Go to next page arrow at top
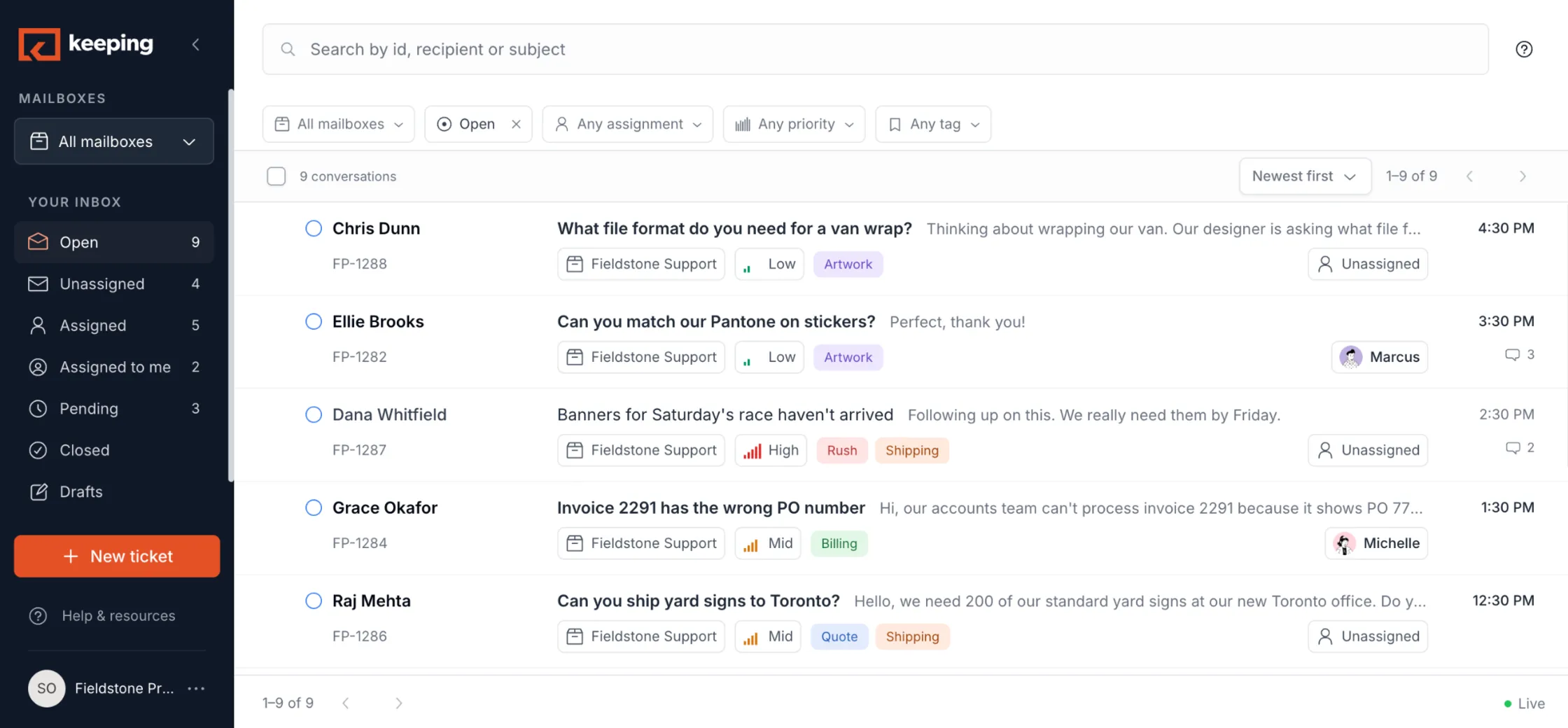 pyautogui.click(x=1522, y=176)
